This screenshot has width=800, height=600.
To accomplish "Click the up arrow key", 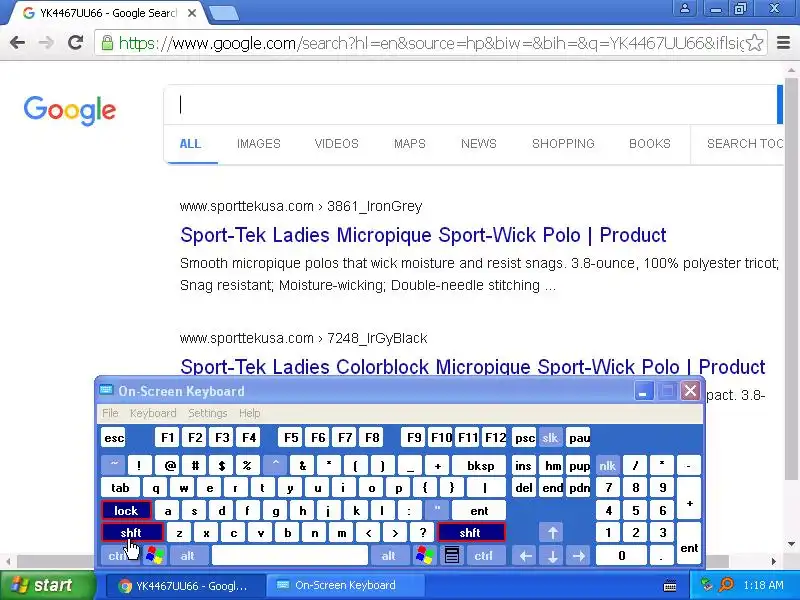I will (552, 533).
